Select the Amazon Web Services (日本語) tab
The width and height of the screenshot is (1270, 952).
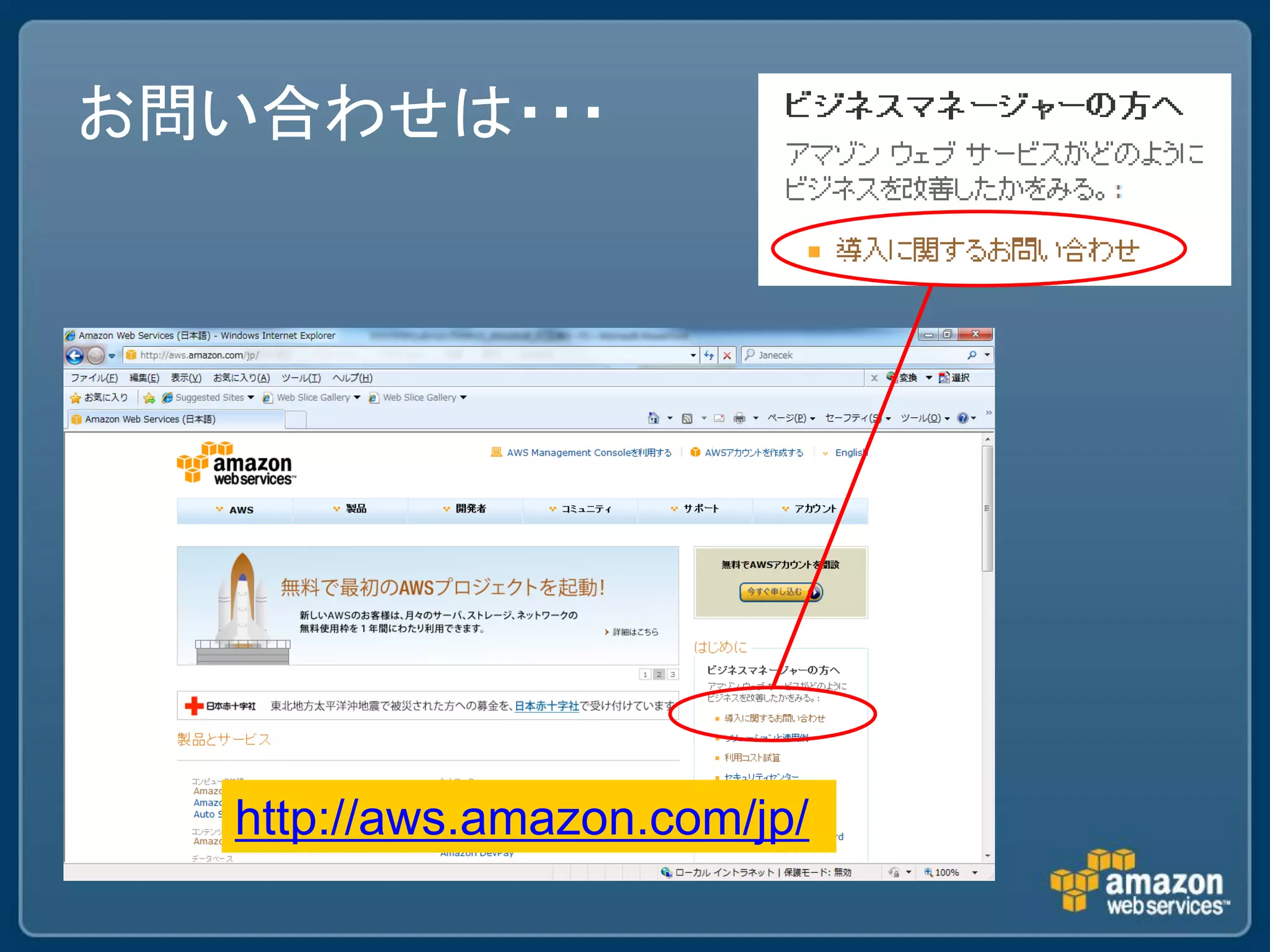(175, 419)
